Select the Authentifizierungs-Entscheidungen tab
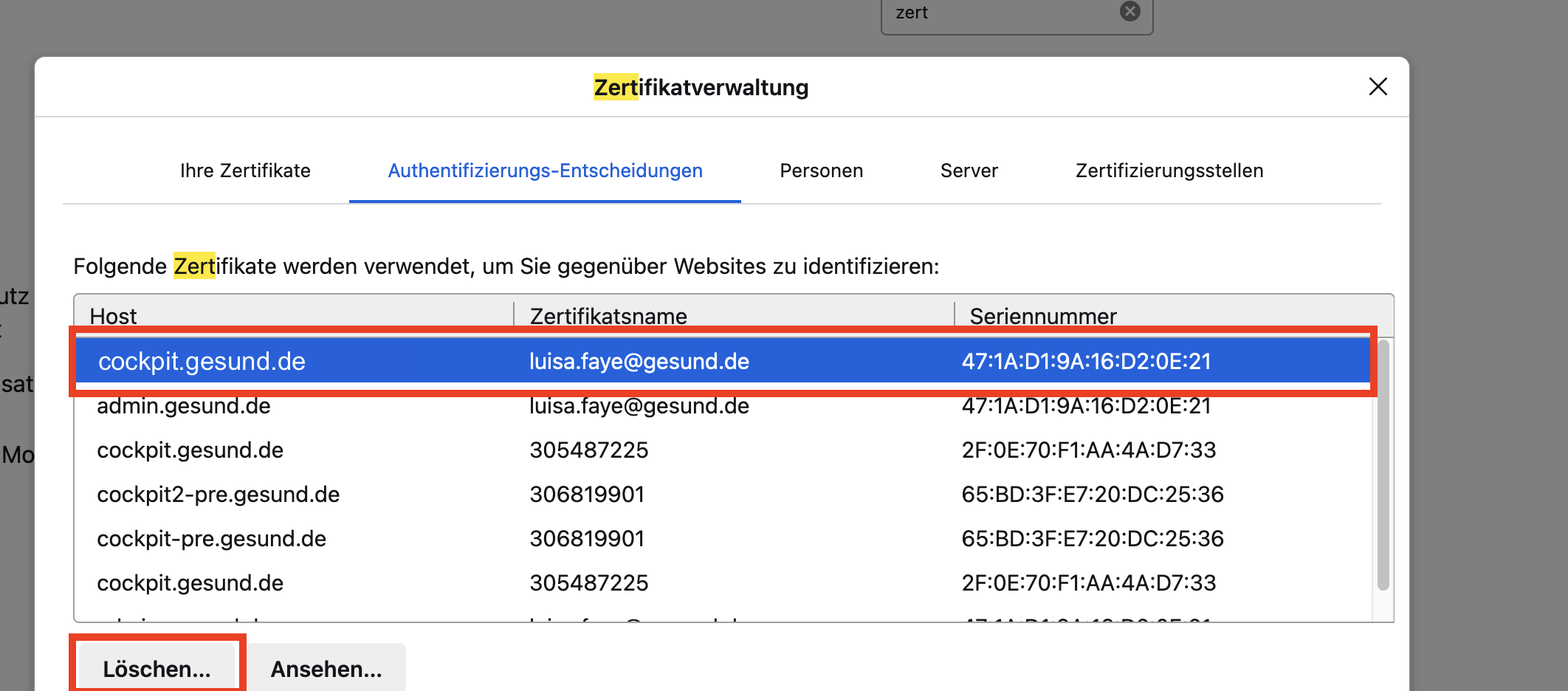The width and height of the screenshot is (1568, 691). [x=545, y=171]
